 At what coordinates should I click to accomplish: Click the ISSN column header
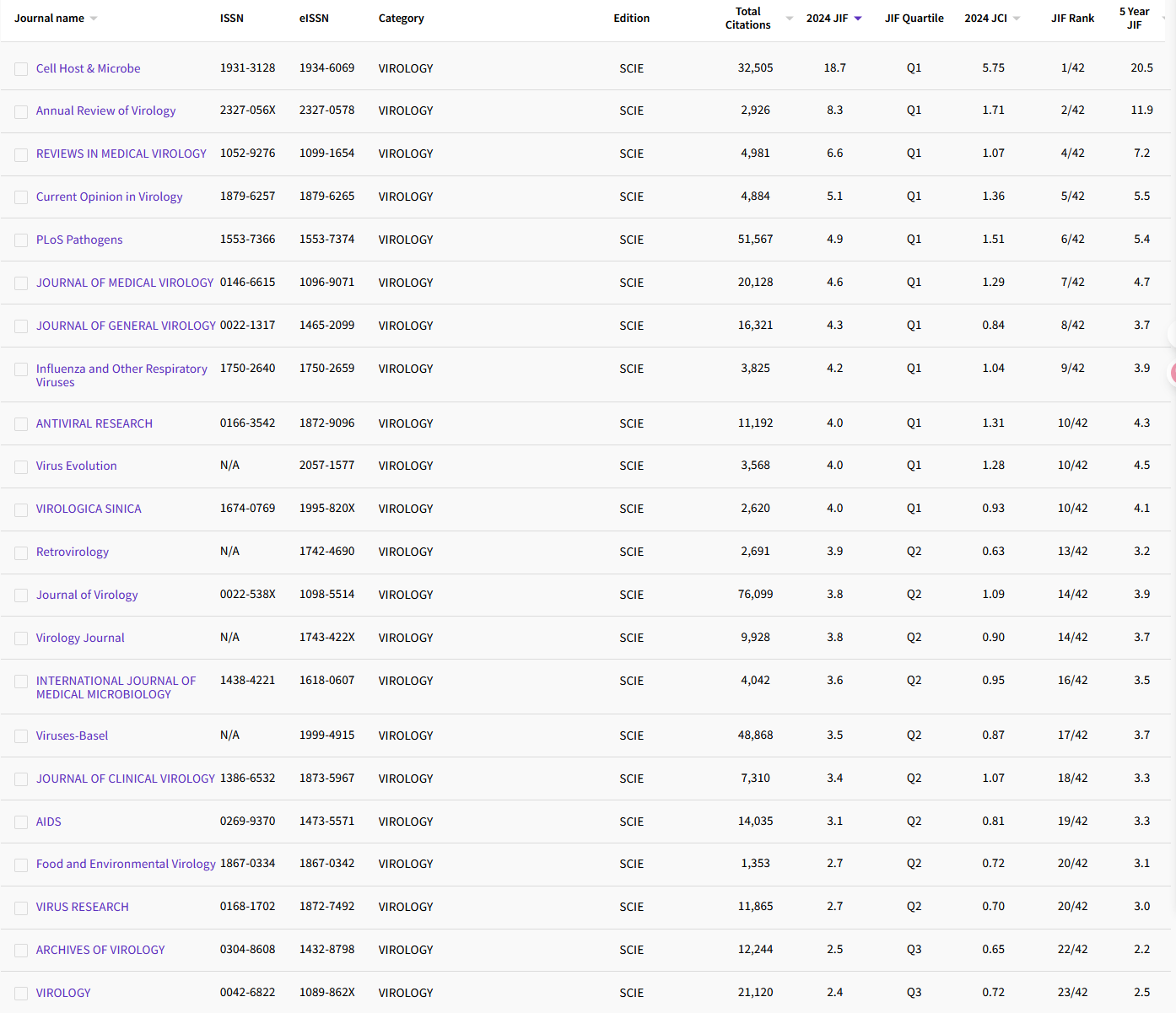pos(232,18)
